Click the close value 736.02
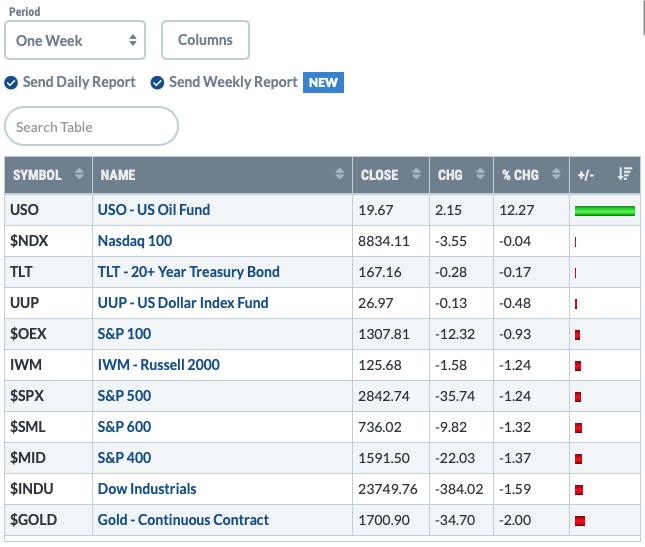645x547 pixels. pos(380,427)
